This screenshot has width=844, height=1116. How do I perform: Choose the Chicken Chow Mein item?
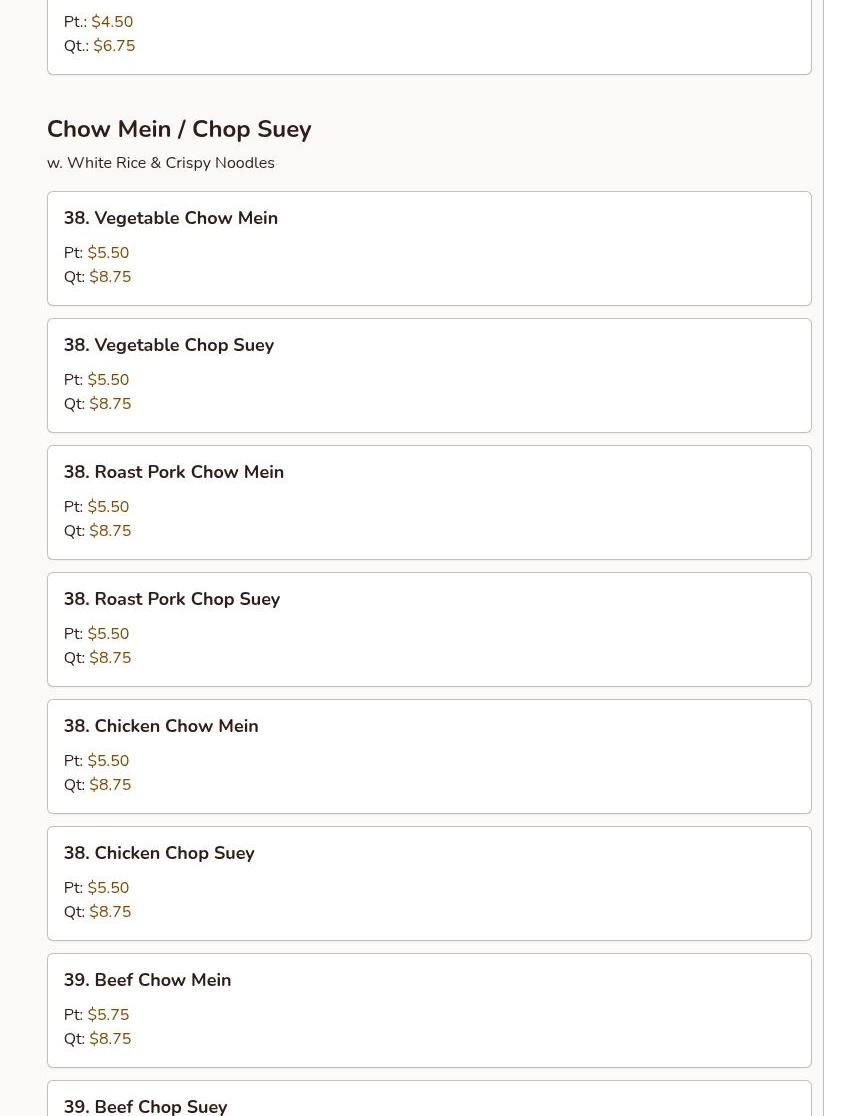[x=161, y=726]
